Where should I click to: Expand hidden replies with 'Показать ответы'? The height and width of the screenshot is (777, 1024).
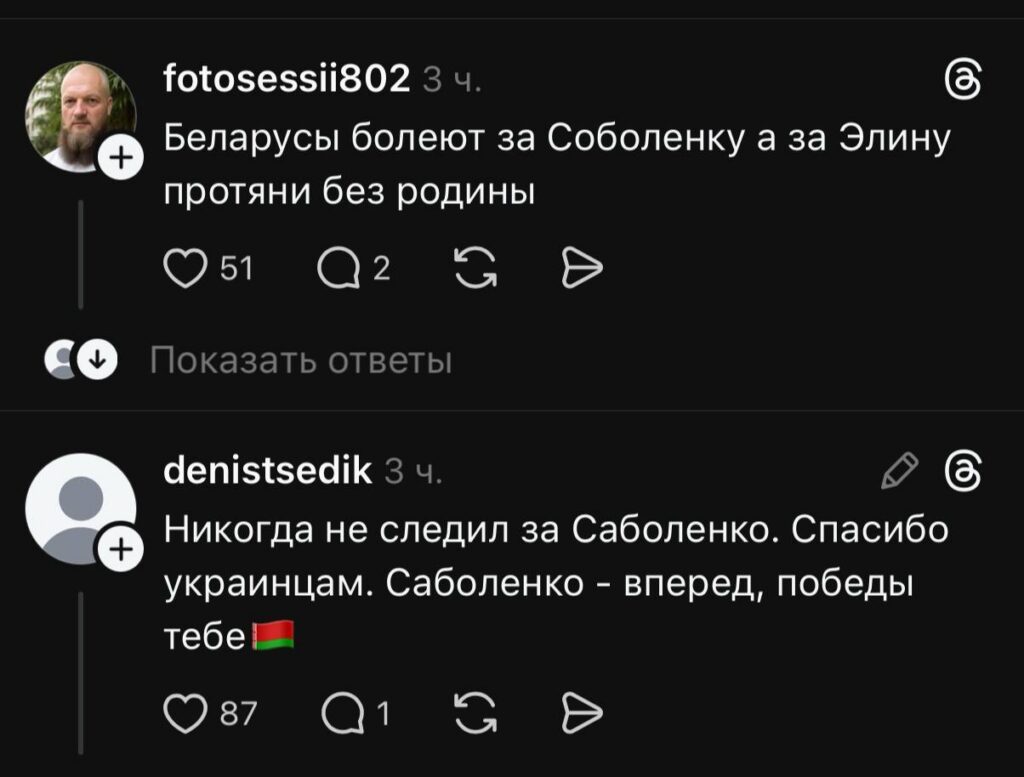coord(301,360)
